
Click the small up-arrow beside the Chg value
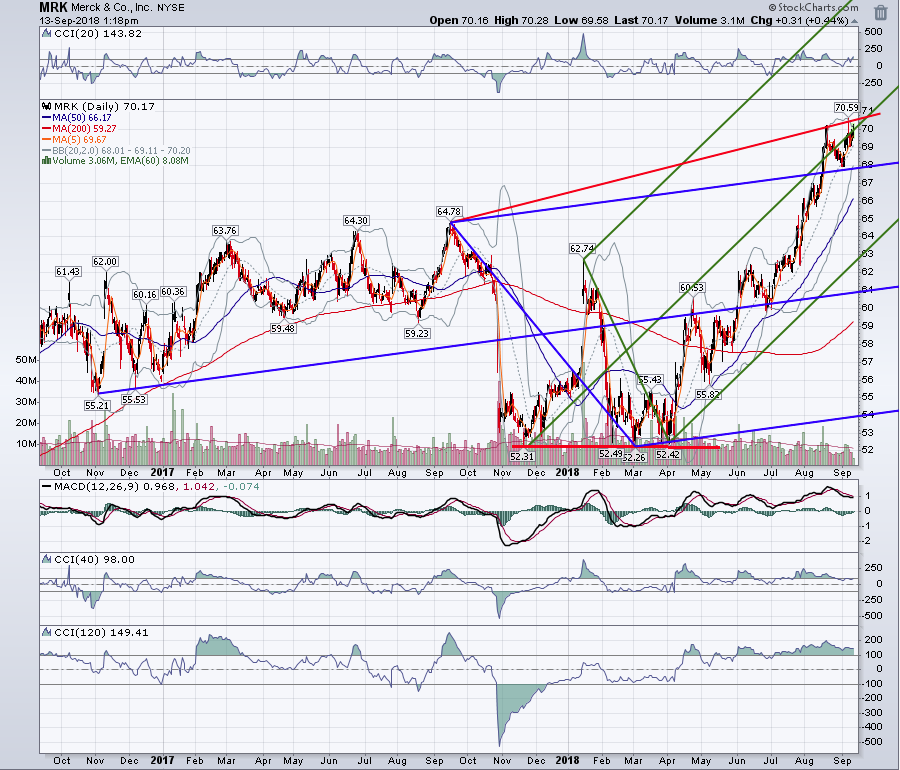tap(855, 21)
